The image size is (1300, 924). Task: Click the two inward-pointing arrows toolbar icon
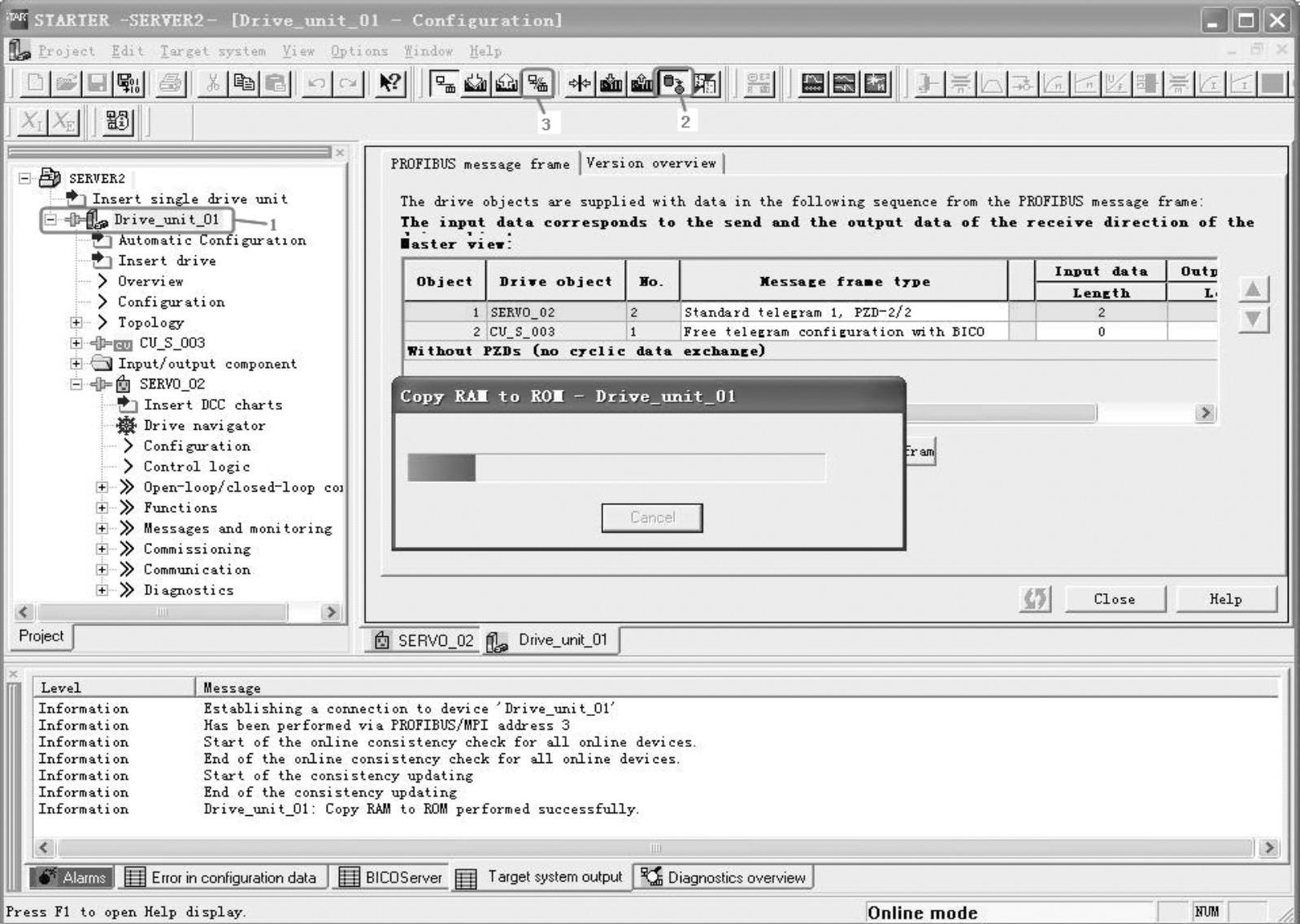click(580, 83)
